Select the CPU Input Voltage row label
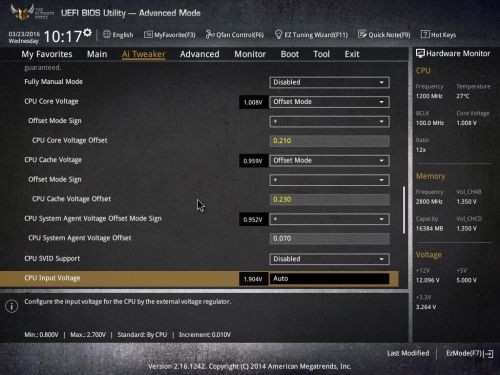The width and height of the screenshot is (500, 375). click(52, 278)
